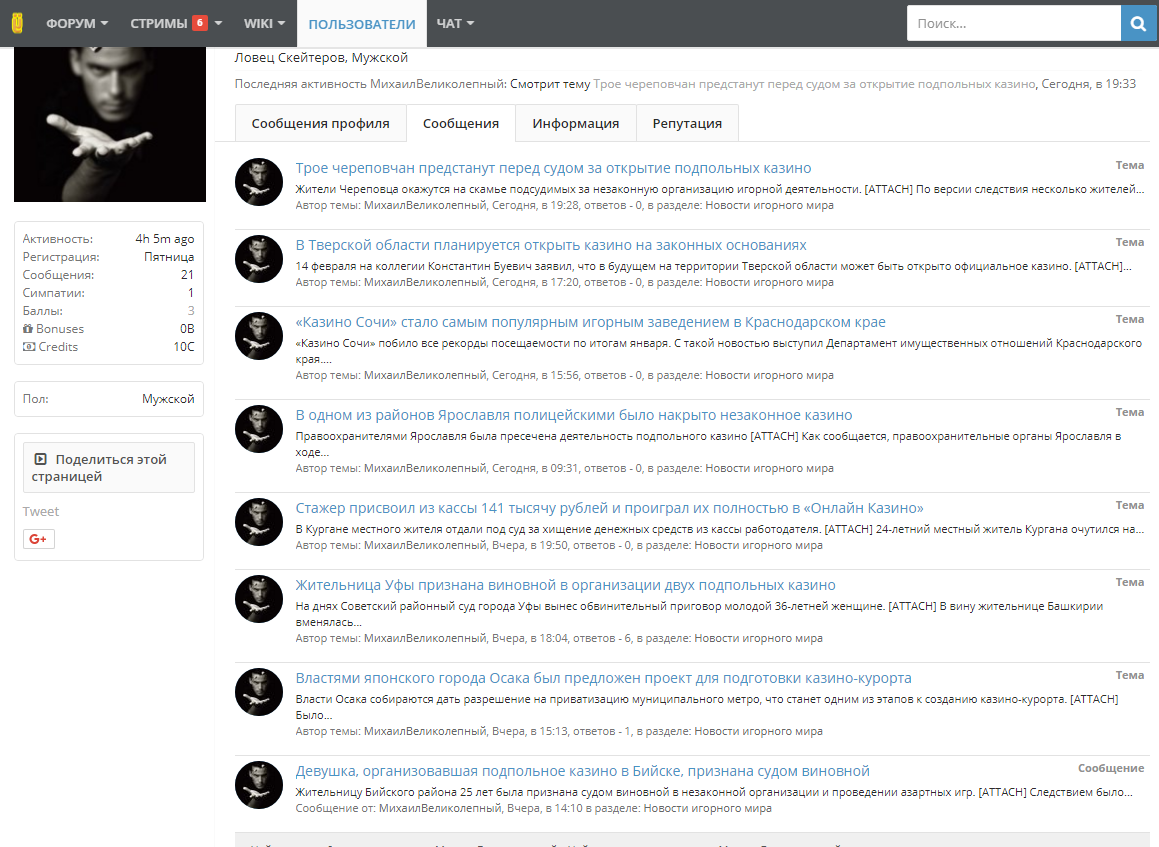
Task: Click the share-page icon next to 'Поделиться этой страницей'
Action: pos(41,459)
